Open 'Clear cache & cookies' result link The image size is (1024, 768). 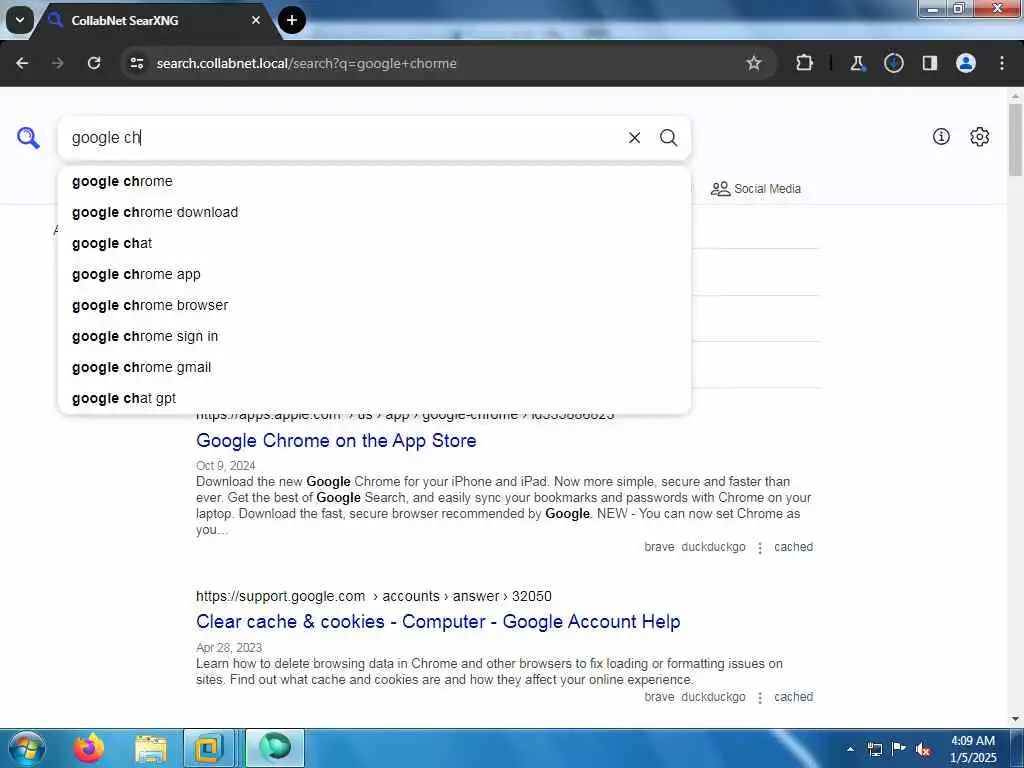[x=438, y=622]
